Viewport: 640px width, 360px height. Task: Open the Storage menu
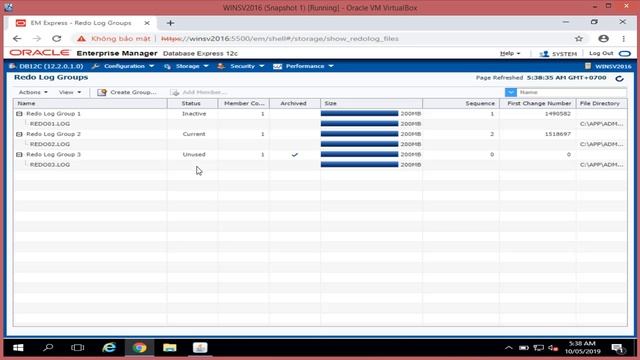tap(187, 66)
